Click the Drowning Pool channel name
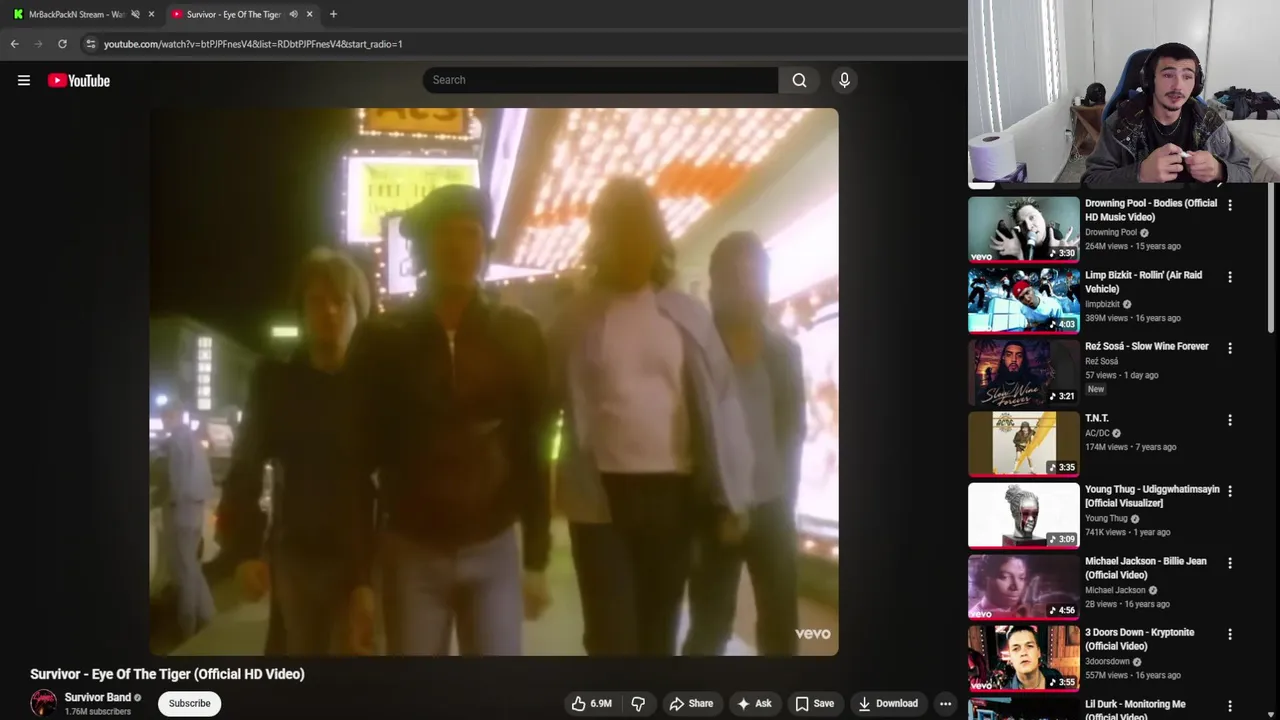The image size is (1280, 720). pyautogui.click(x=1111, y=233)
